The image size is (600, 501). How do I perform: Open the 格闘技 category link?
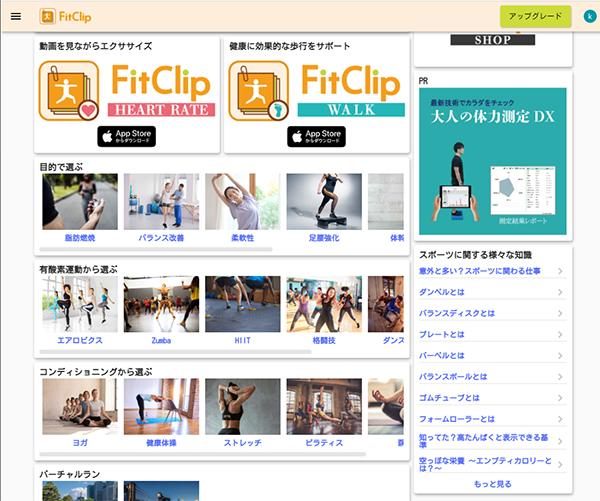(324, 340)
